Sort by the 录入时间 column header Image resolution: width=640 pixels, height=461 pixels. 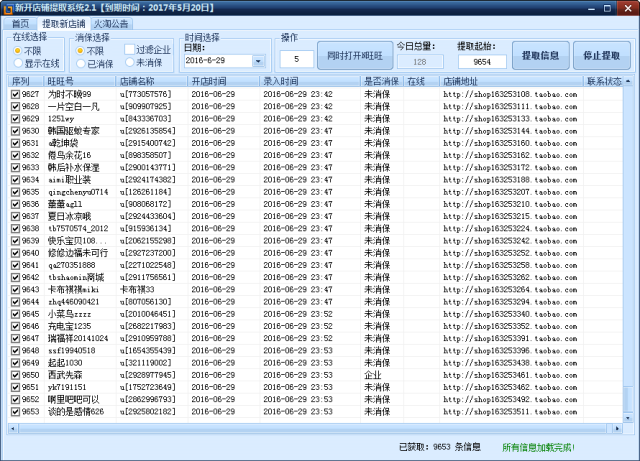point(309,81)
